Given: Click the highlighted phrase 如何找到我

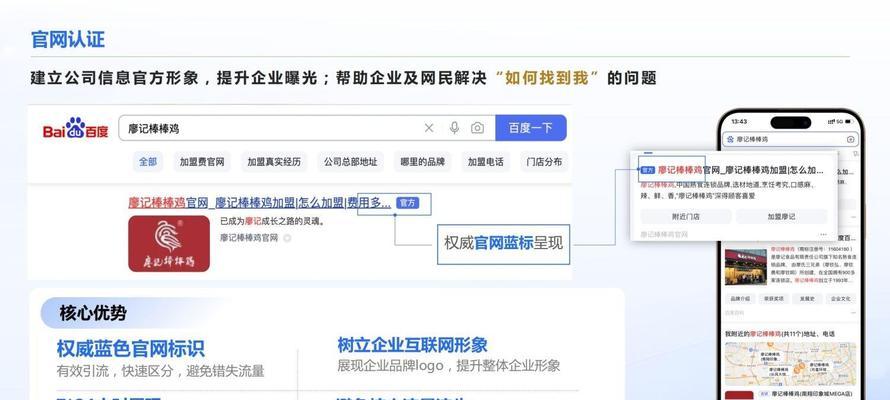Looking at the screenshot, I should 547,78.
